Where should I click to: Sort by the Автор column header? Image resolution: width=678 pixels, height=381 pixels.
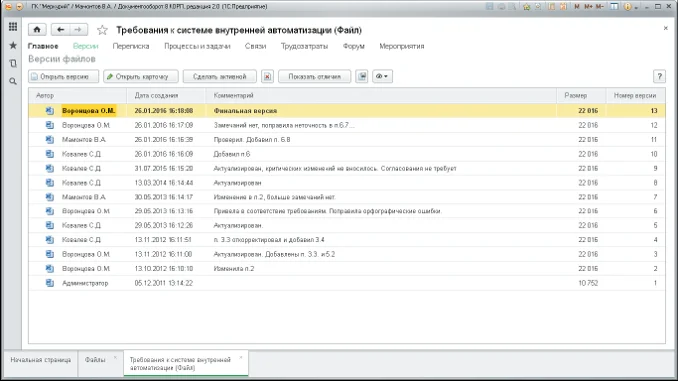point(78,95)
